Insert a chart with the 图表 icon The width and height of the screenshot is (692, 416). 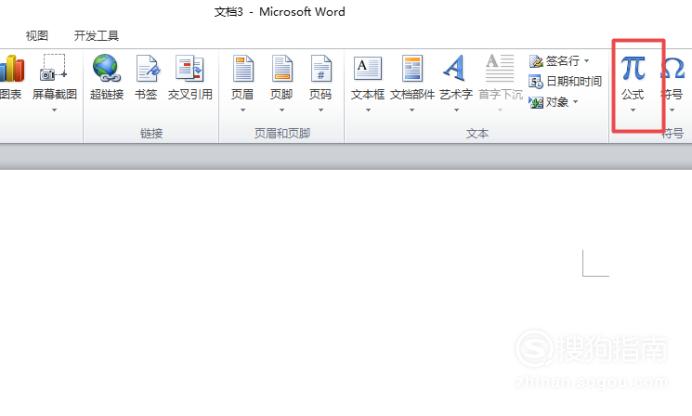pos(11,69)
